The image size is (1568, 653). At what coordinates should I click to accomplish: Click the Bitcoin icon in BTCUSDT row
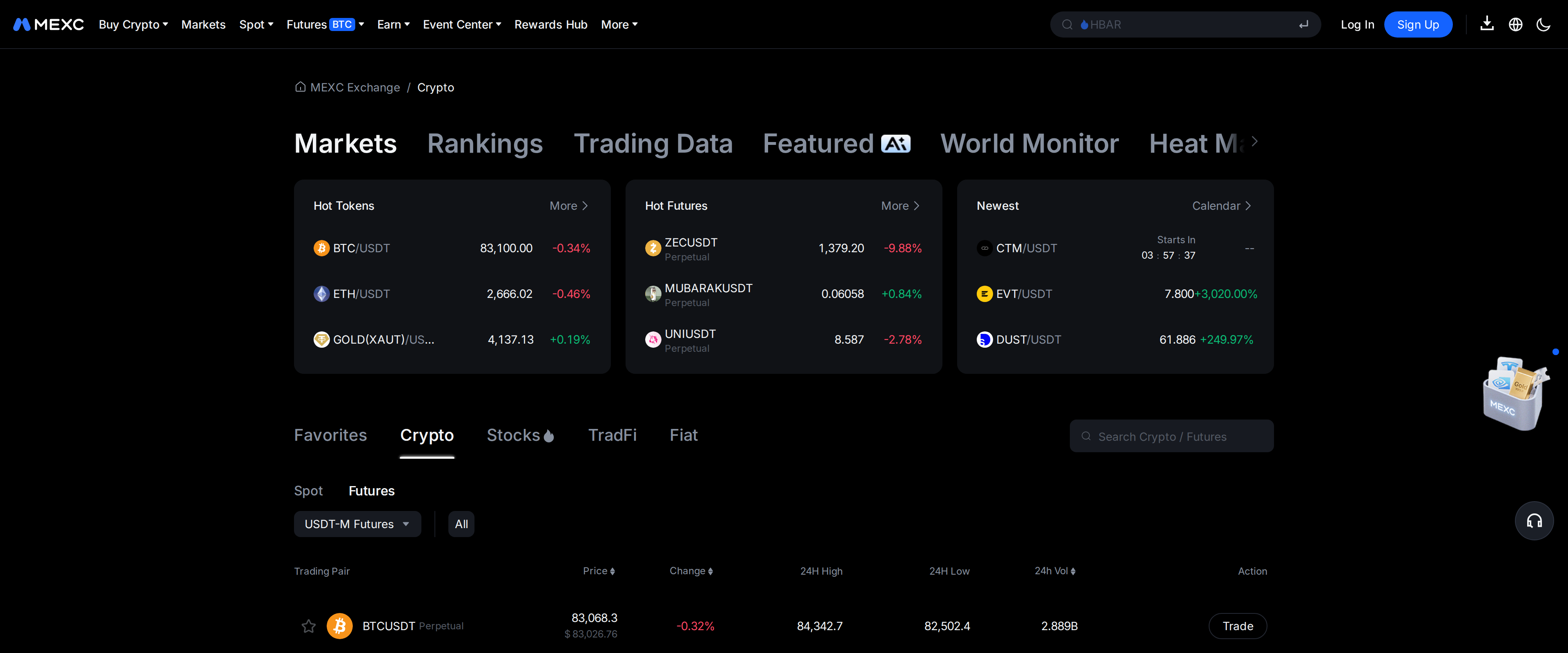click(x=340, y=626)
